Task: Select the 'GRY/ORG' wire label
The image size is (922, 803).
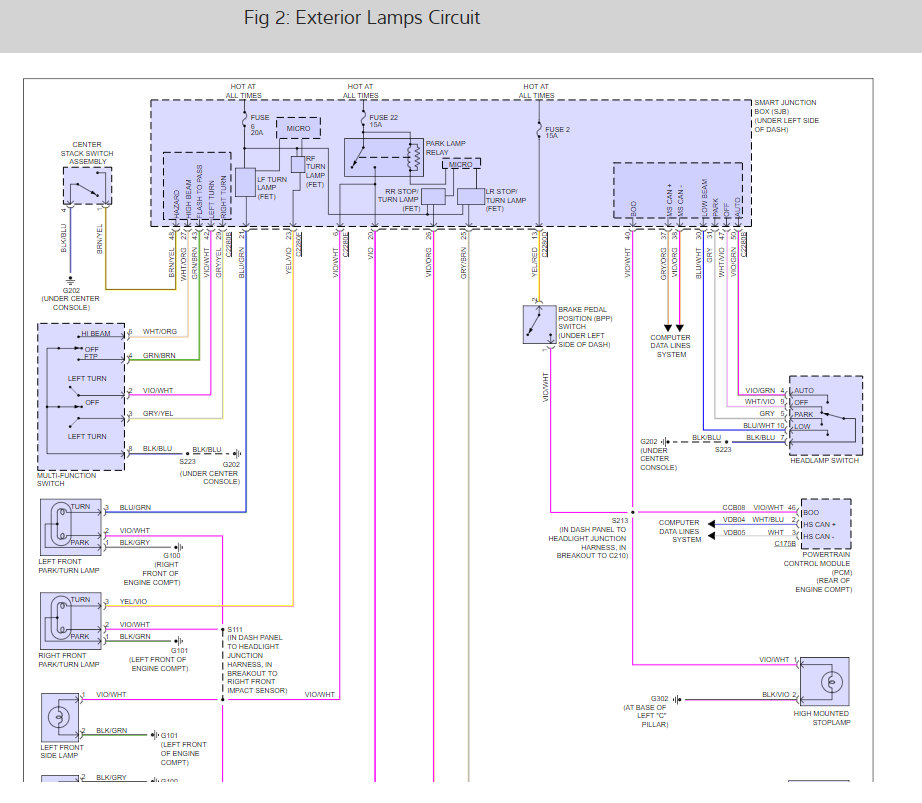Action: click(663, 263)
